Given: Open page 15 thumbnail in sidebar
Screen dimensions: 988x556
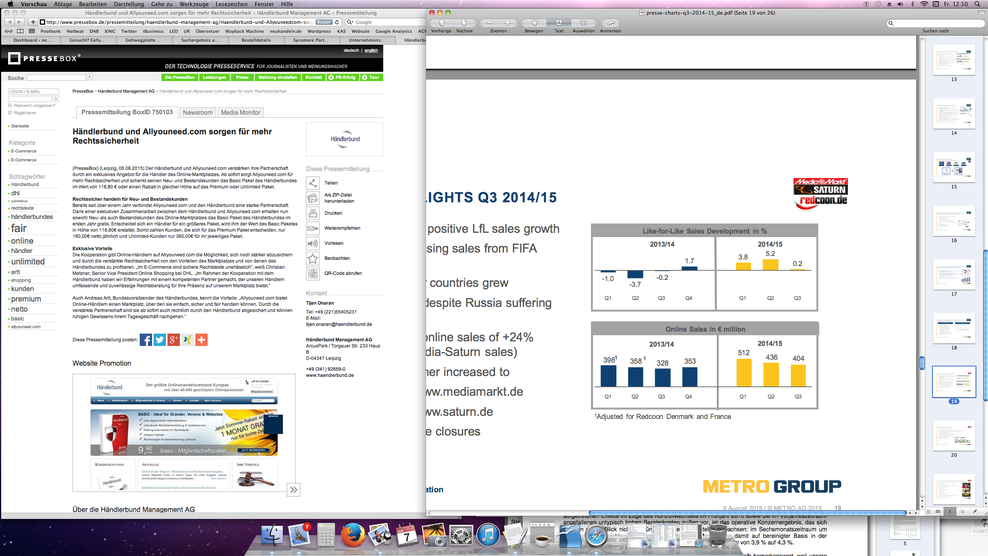Looking at the screenshot, I should 953,168.
